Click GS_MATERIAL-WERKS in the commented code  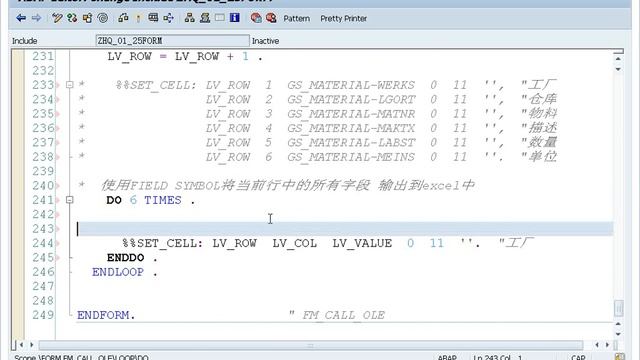(x=351, y=85)
